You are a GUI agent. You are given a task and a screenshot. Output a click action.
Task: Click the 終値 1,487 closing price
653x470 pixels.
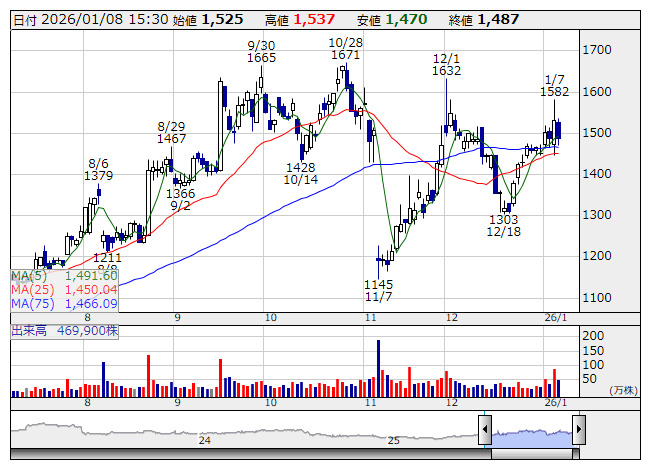(484, 20)
